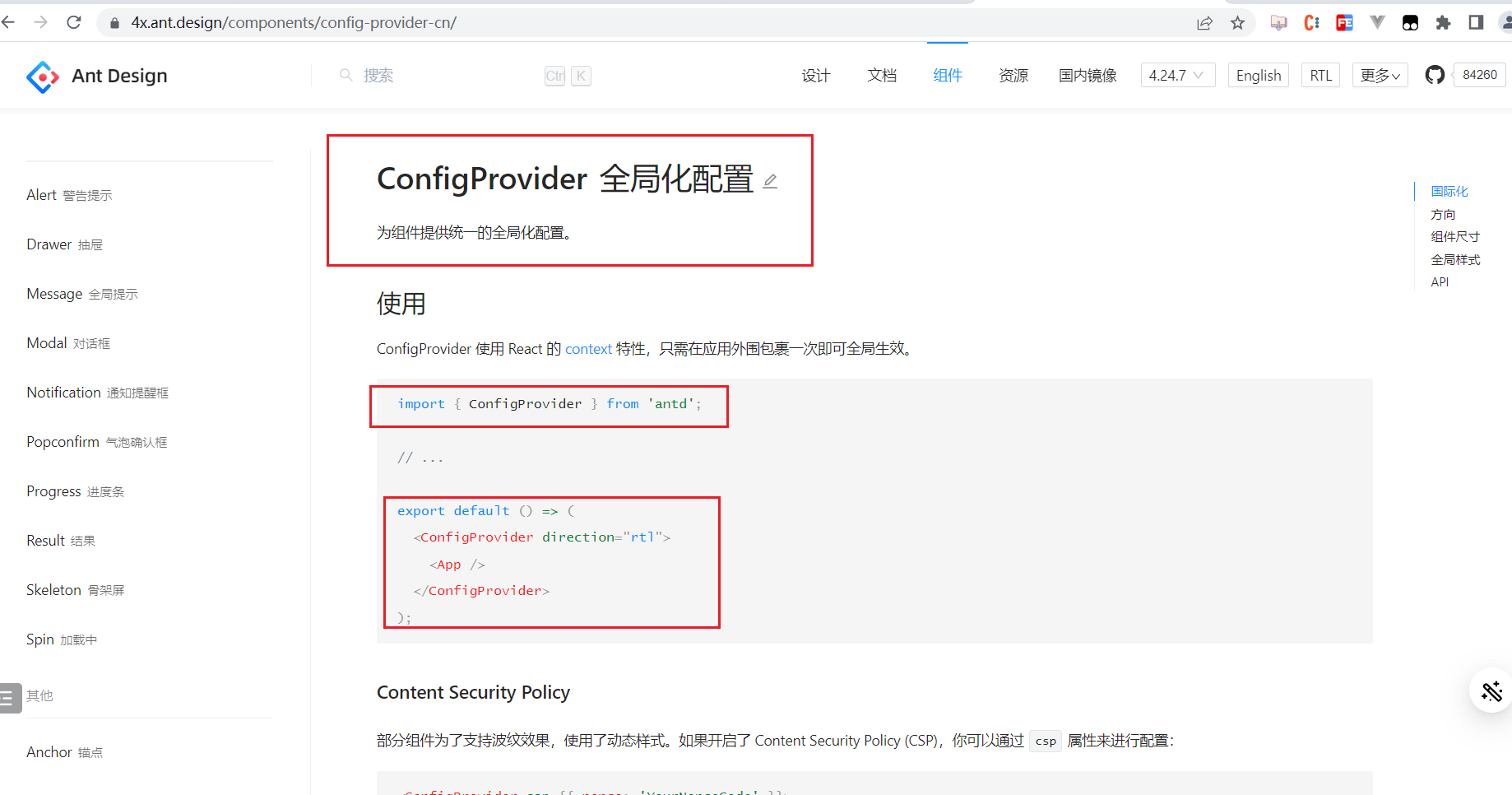Open the 资源 nav menu item
Screen dimensions: 1512x795
1013,76
